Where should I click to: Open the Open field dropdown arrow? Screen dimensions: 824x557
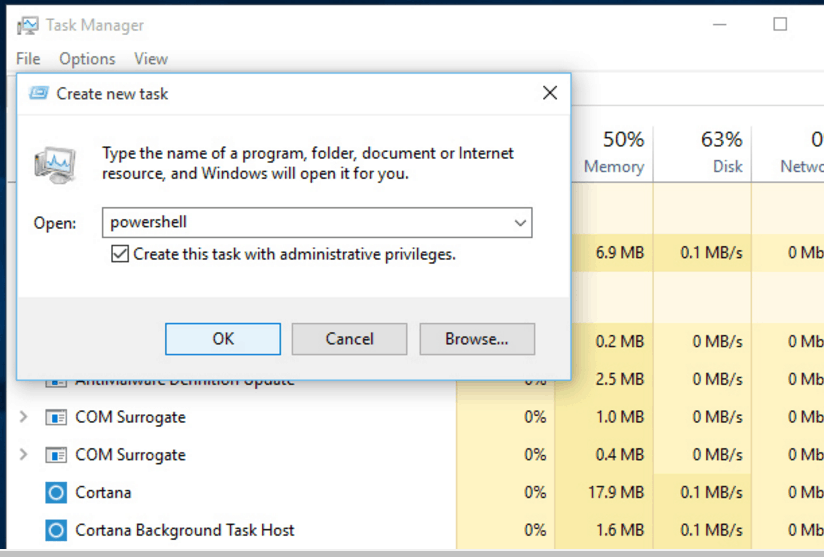coord(520,223)
